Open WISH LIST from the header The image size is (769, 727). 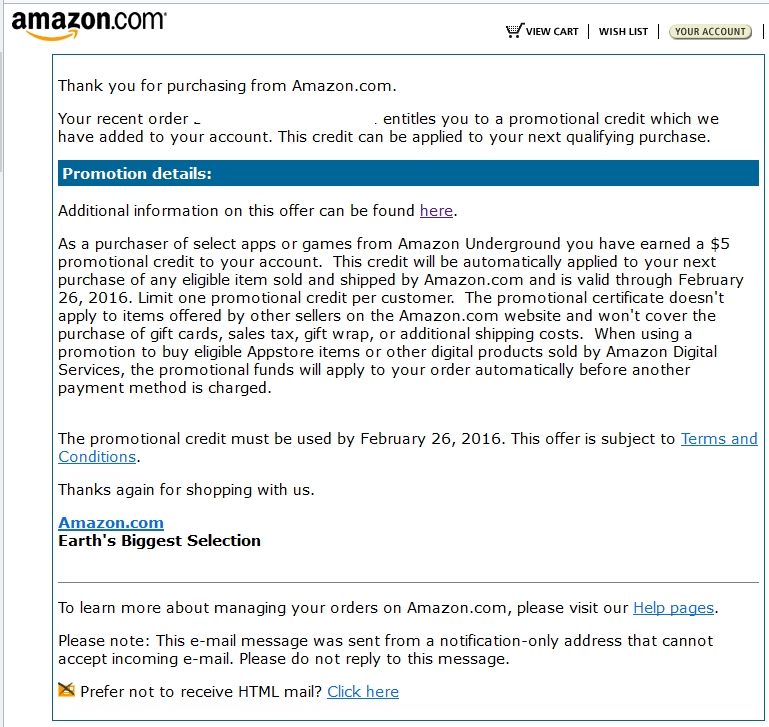[x=623, y=31]
